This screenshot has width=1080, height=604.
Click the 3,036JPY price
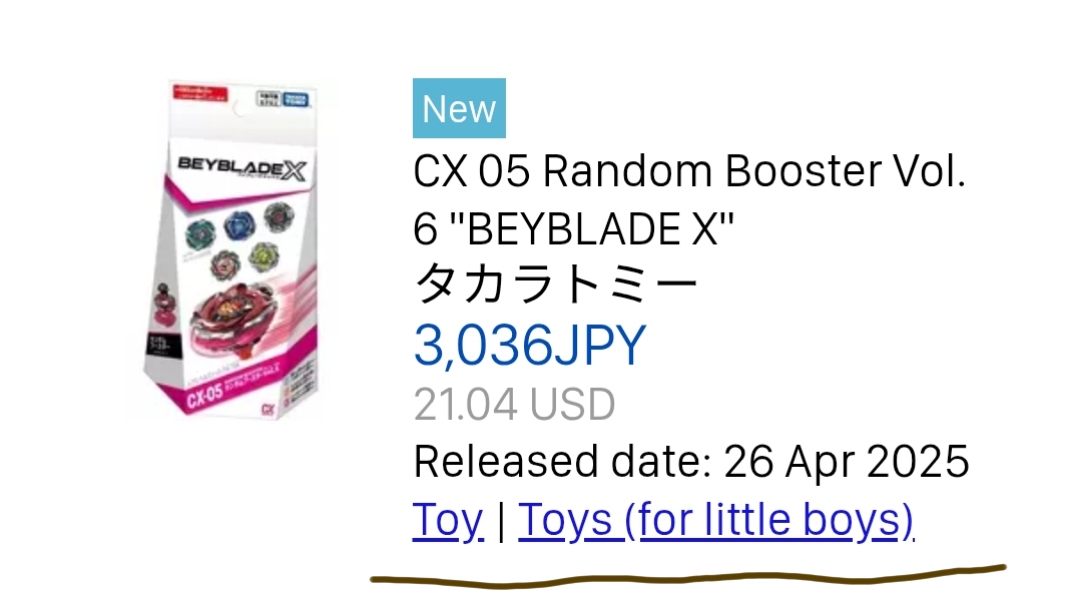click(x=529, y=344)
